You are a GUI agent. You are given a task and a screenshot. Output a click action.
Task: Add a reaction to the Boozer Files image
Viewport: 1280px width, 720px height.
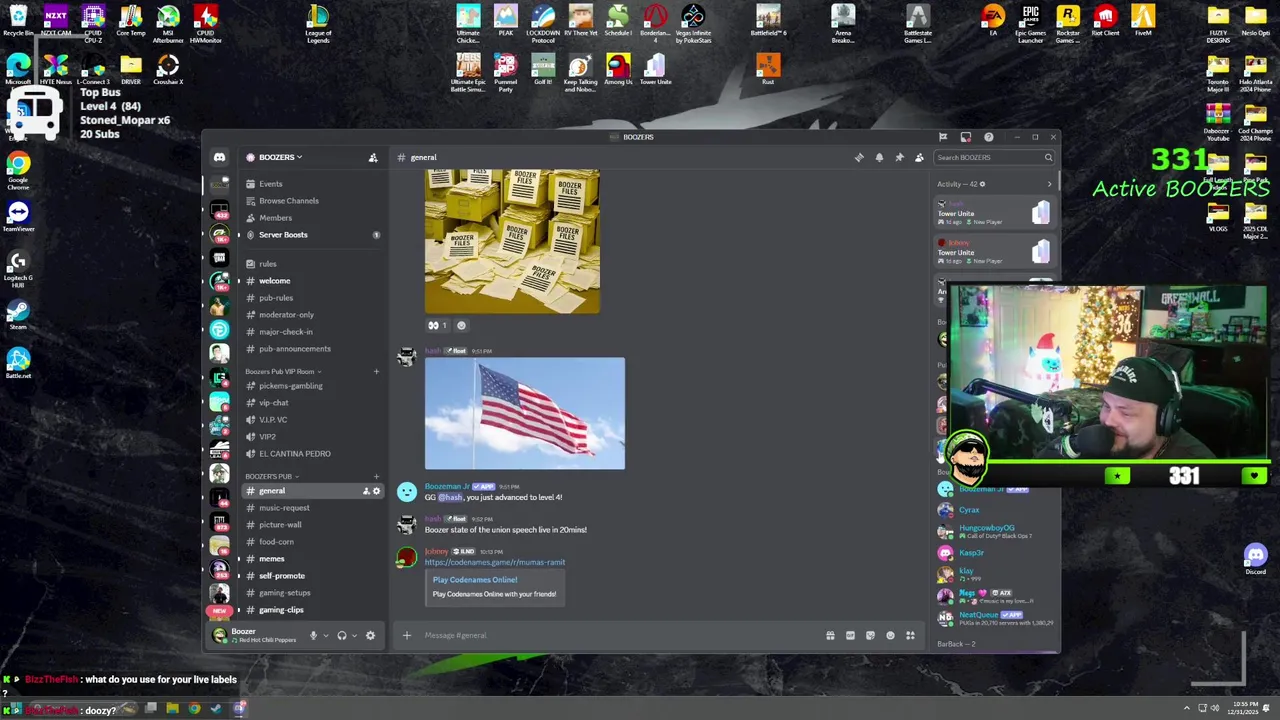[x=461, y=325]
